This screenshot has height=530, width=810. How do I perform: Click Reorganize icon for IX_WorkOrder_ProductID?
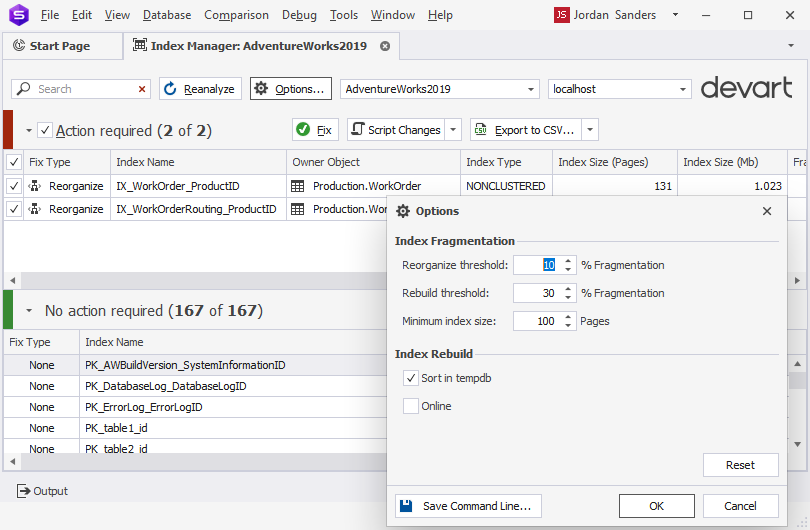click(x=35, y=185)
